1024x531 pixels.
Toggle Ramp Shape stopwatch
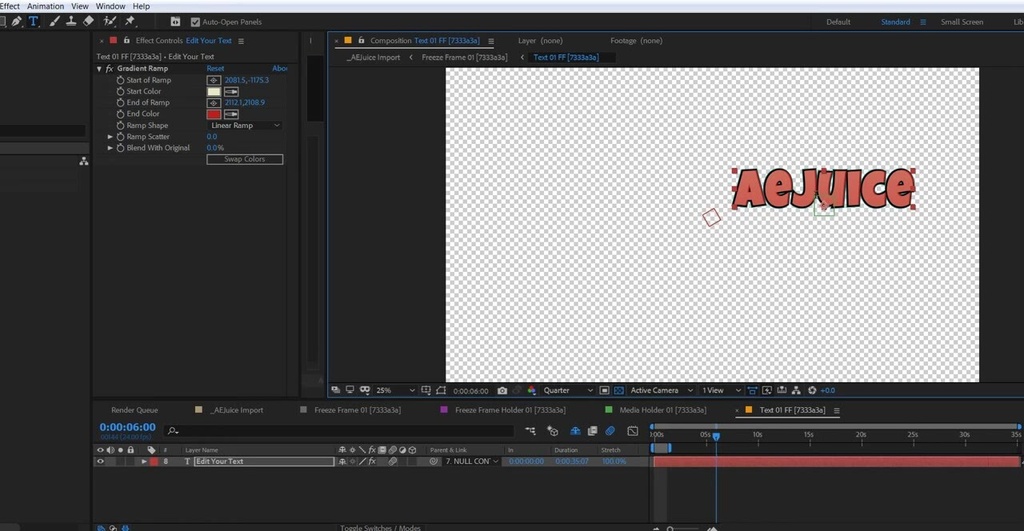pos(120,125)
